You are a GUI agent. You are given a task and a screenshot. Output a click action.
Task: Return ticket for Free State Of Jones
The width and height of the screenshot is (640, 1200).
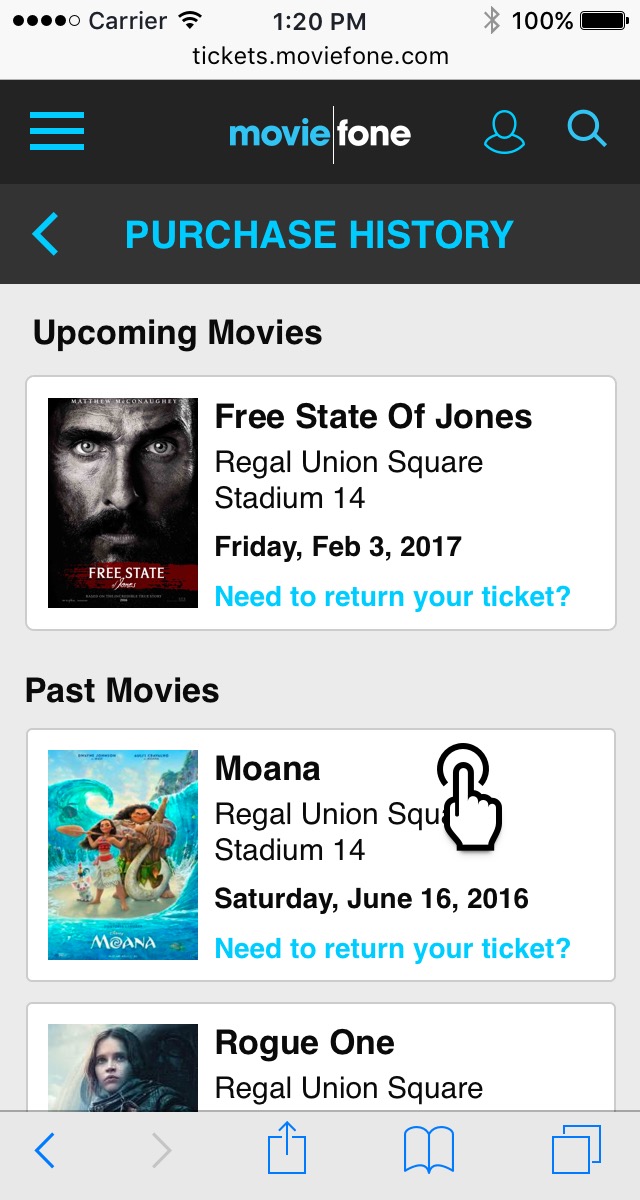(393, 597)
